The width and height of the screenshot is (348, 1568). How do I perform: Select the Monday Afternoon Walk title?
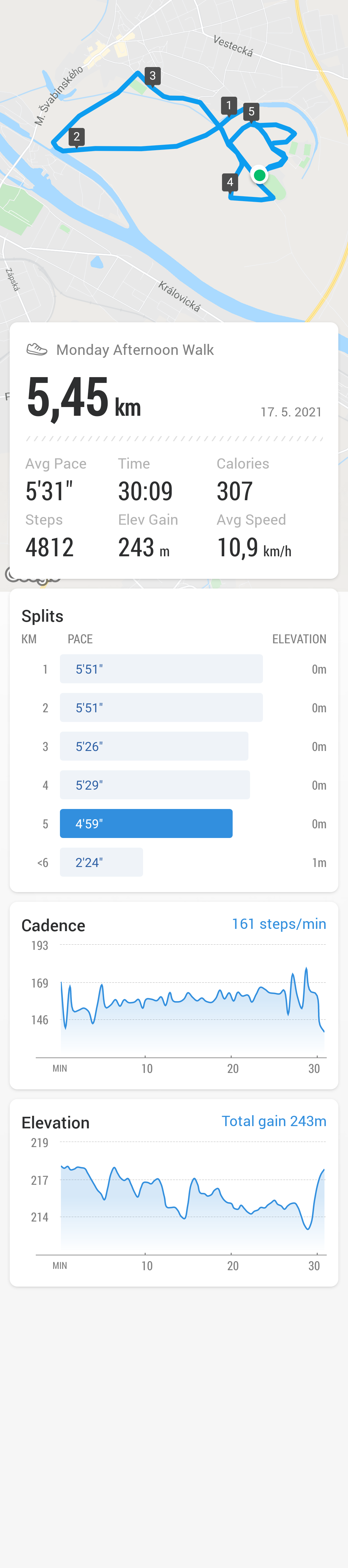click(135, 350)
